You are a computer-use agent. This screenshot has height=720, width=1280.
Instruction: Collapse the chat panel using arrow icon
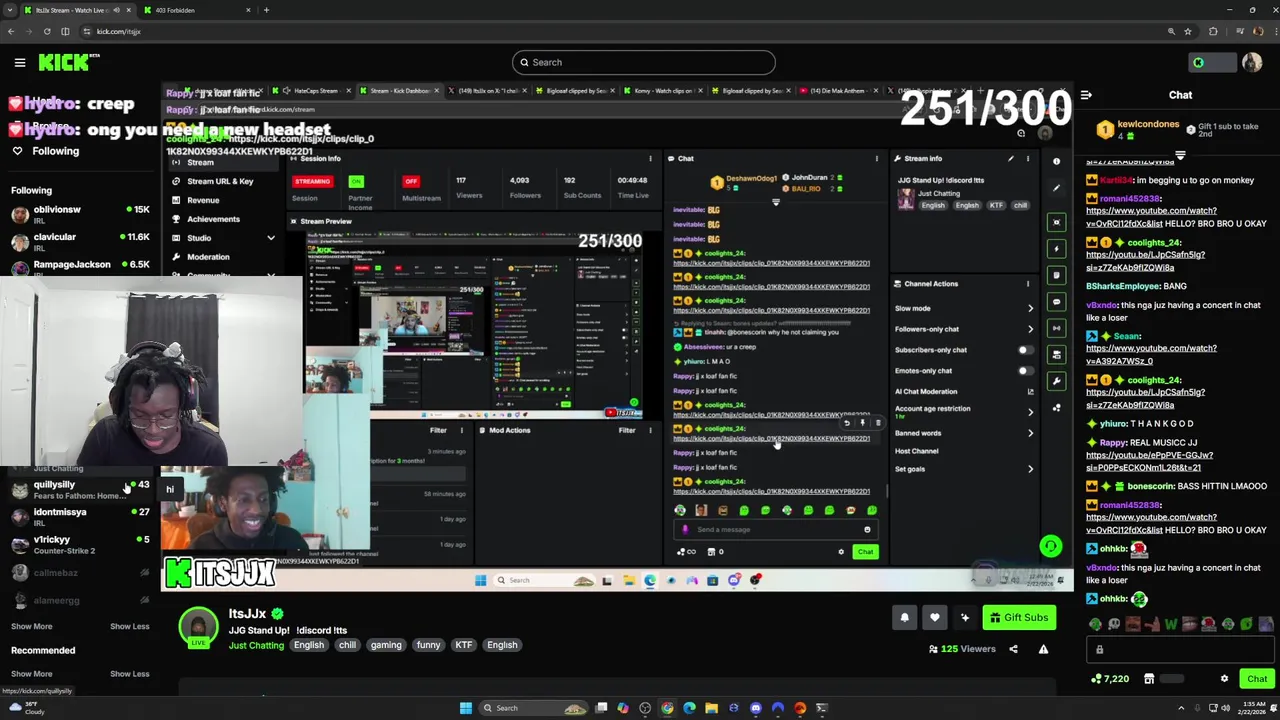1086,95
